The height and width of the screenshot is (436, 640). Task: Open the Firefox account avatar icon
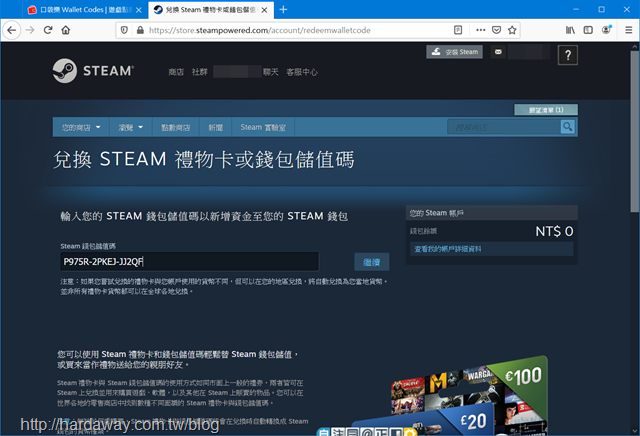[607, 30]
